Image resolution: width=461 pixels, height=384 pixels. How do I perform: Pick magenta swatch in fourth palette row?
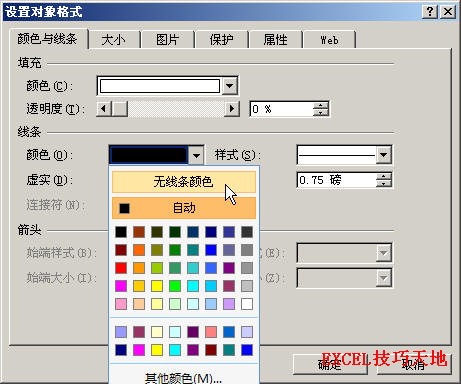click(x=121, y=286)
